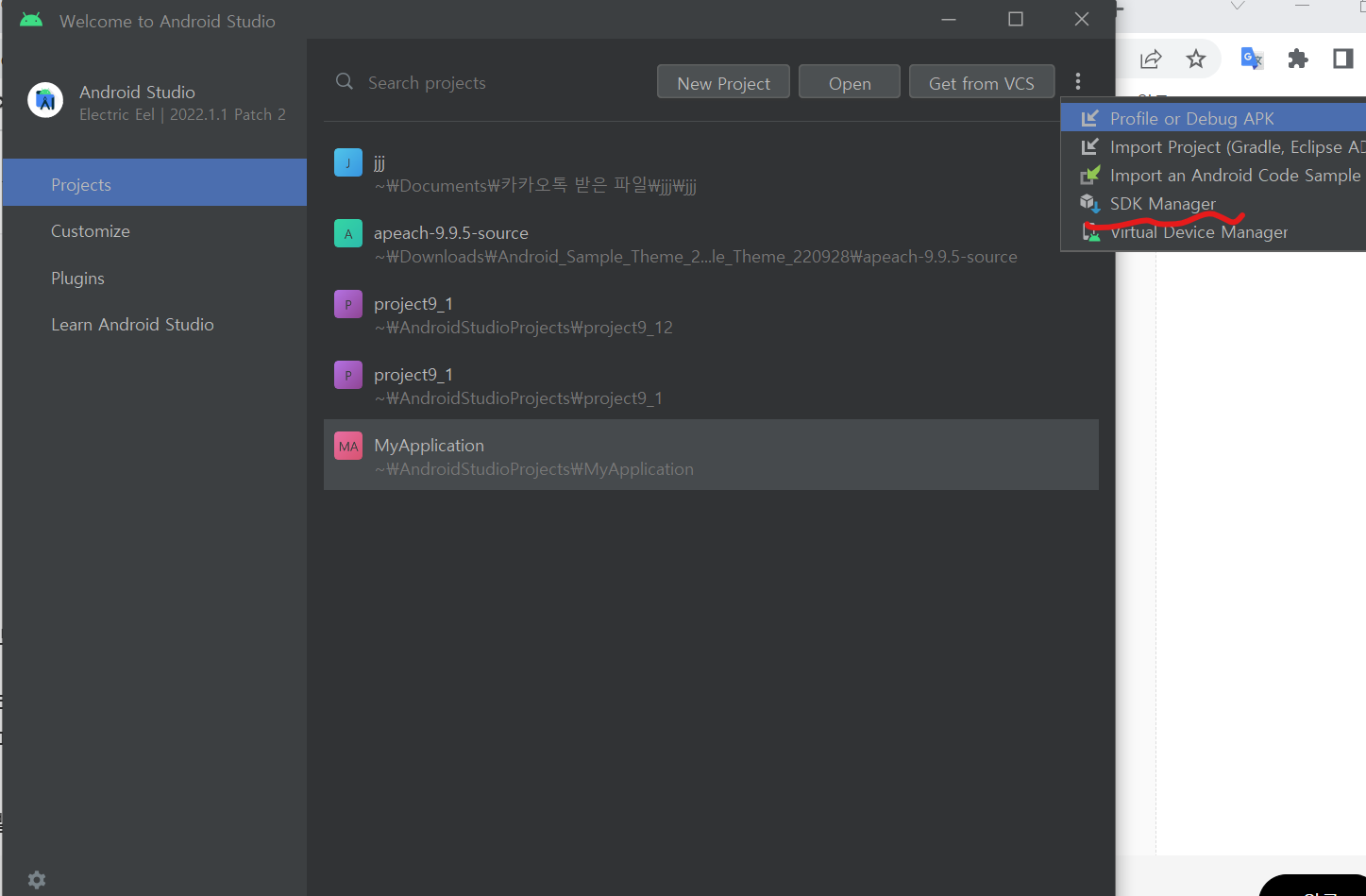Open the project with path project9_12

click(x=711, y=314)
